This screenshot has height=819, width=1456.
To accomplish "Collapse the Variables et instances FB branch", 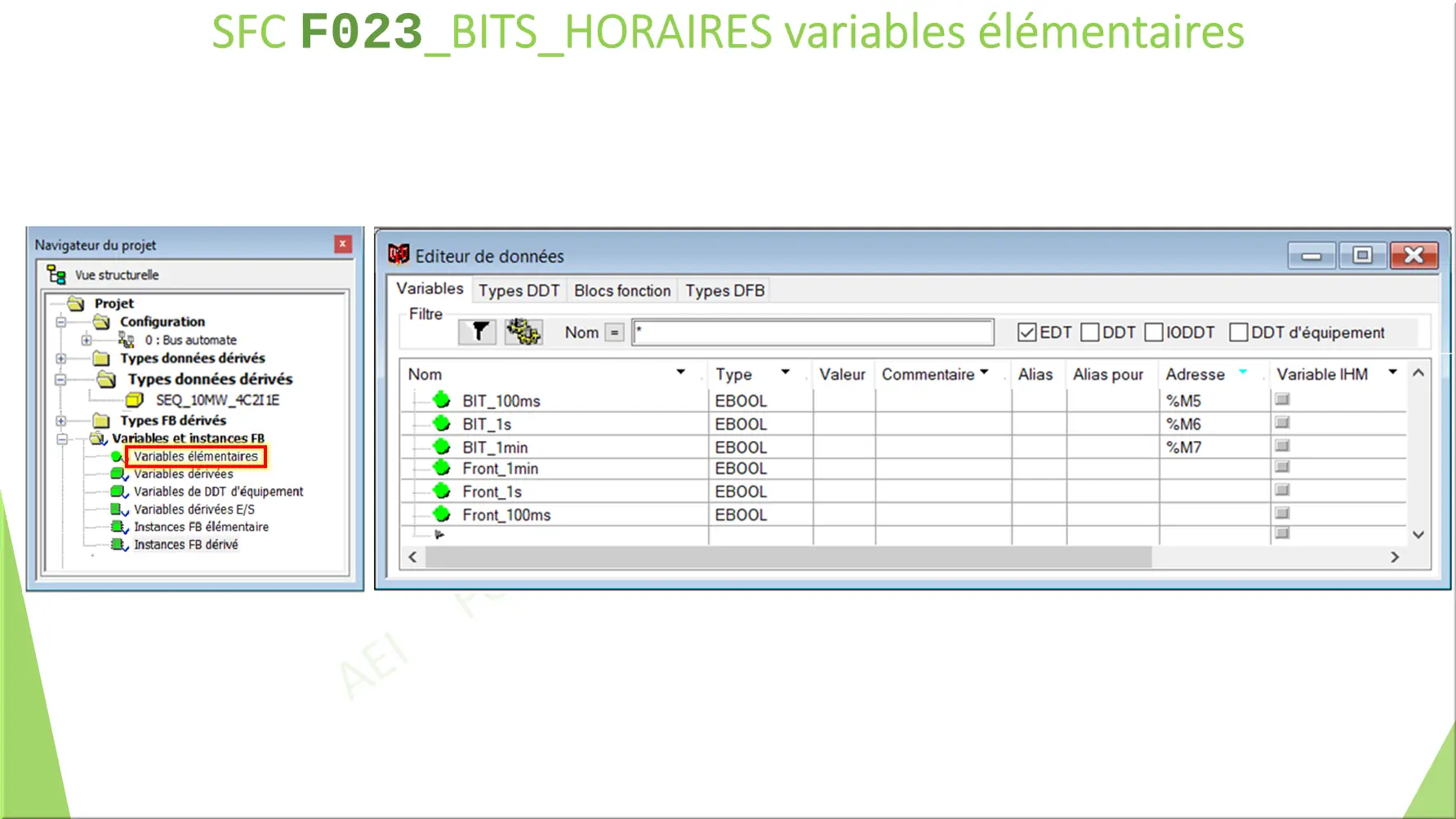I will coord(63,438).
